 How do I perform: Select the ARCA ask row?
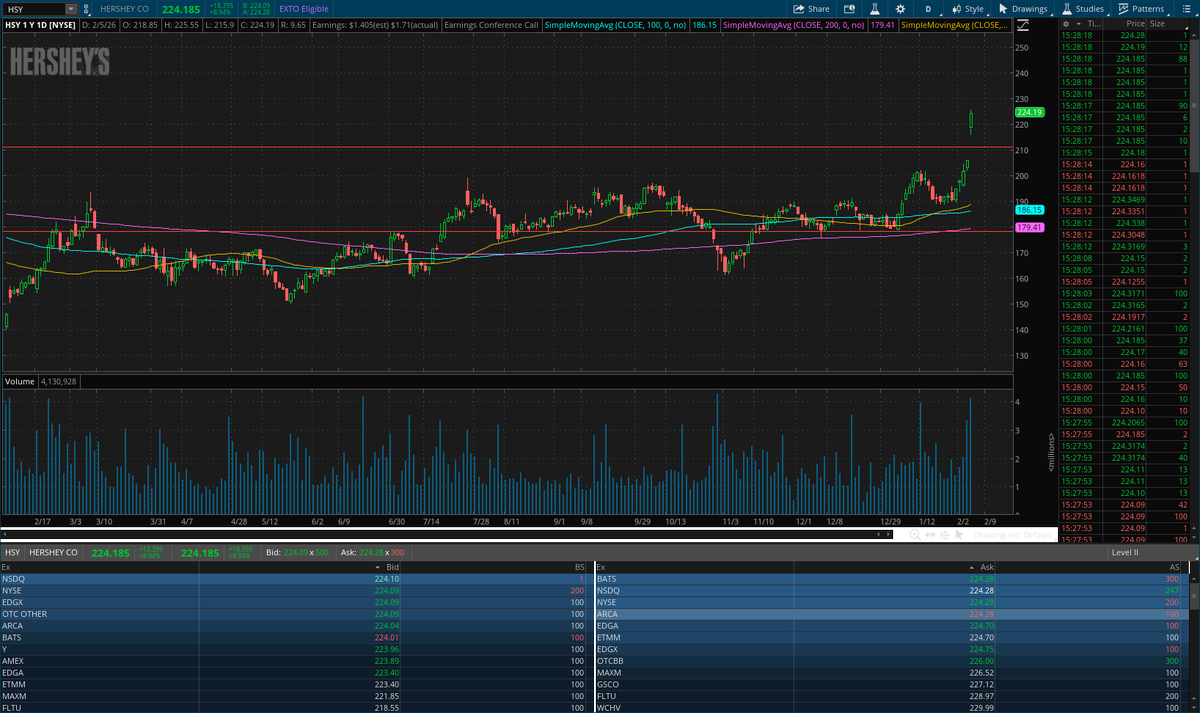tap(890, 613)
